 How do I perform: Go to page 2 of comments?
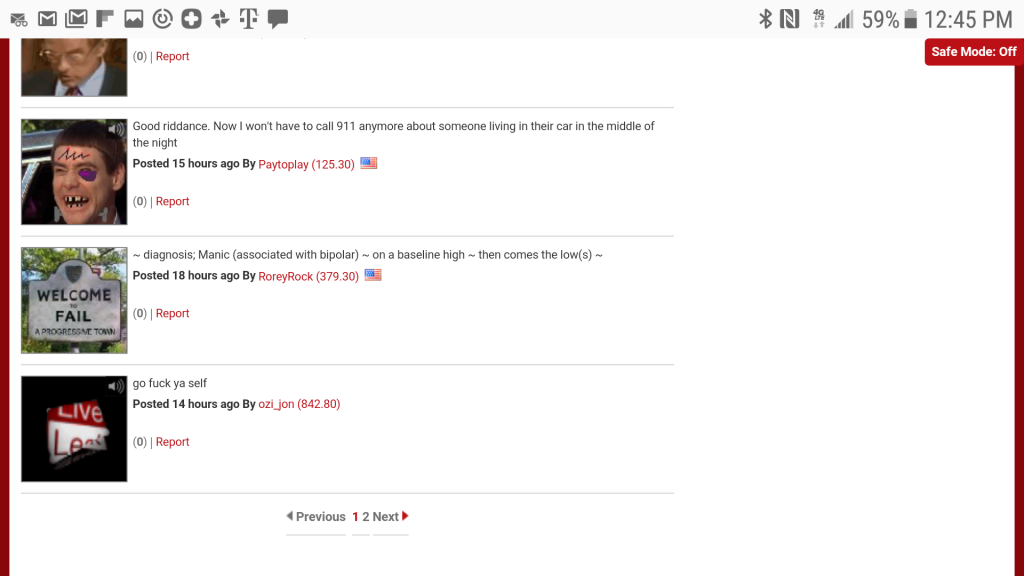366,517
